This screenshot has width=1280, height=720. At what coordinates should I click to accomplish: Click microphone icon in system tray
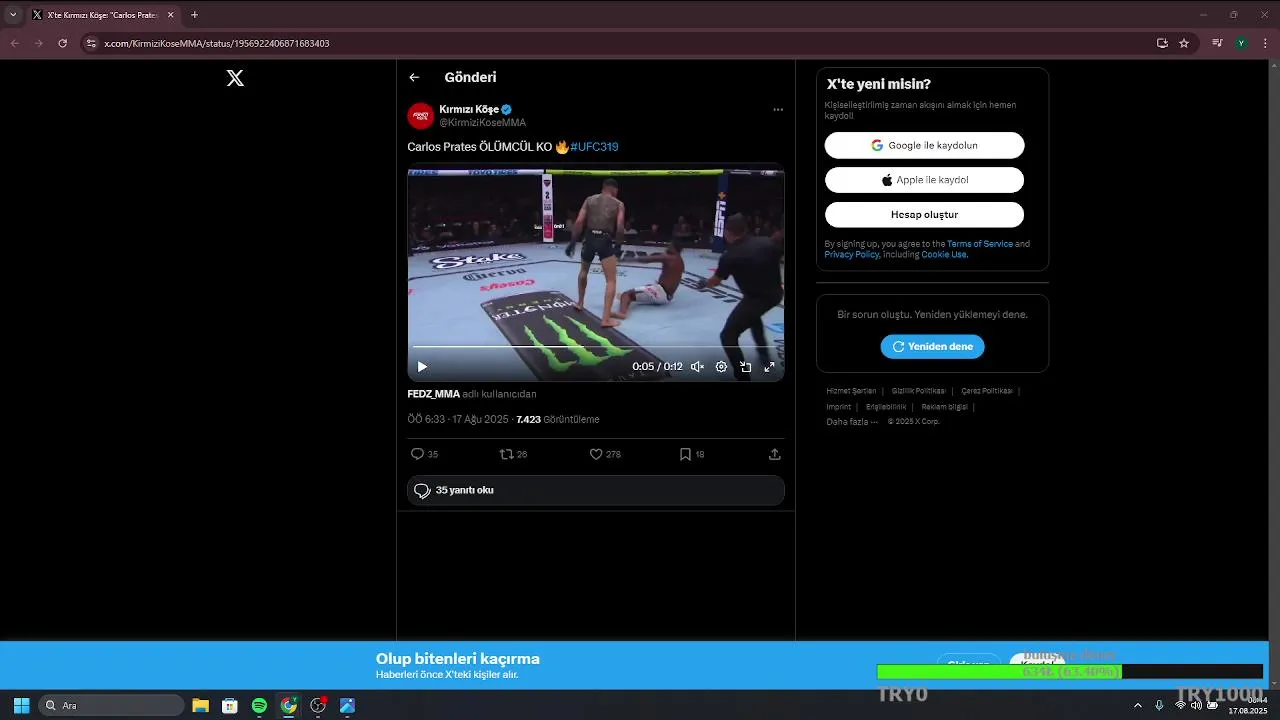[1159, 705]
